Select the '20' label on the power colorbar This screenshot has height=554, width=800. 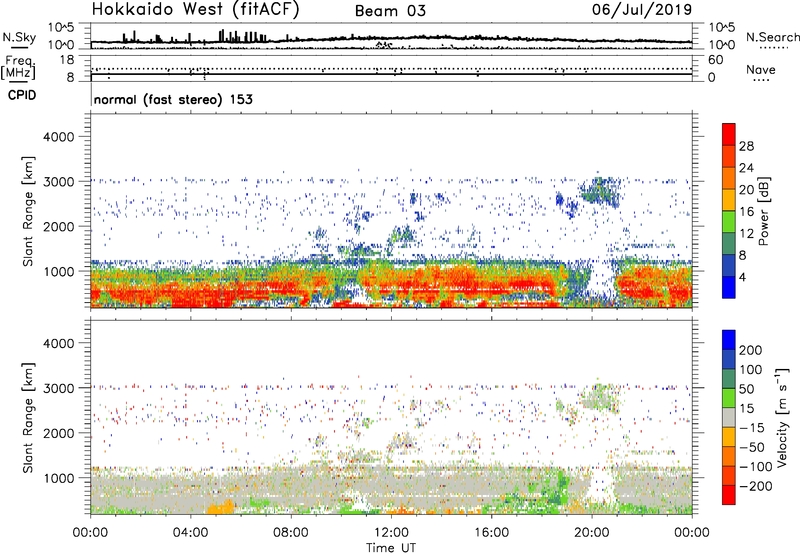[746, 190]
